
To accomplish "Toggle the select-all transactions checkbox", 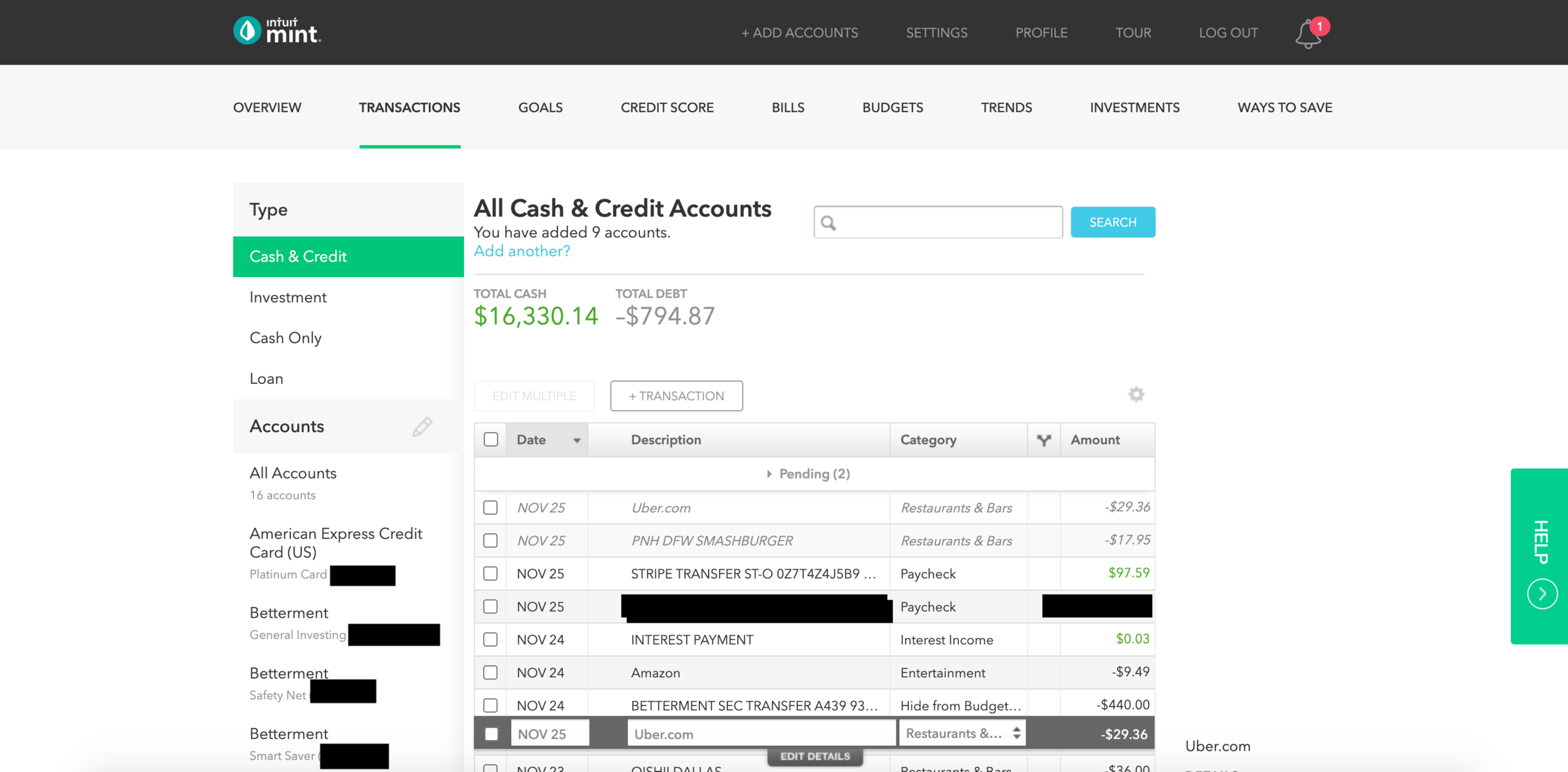I will (x=491, y=440).
